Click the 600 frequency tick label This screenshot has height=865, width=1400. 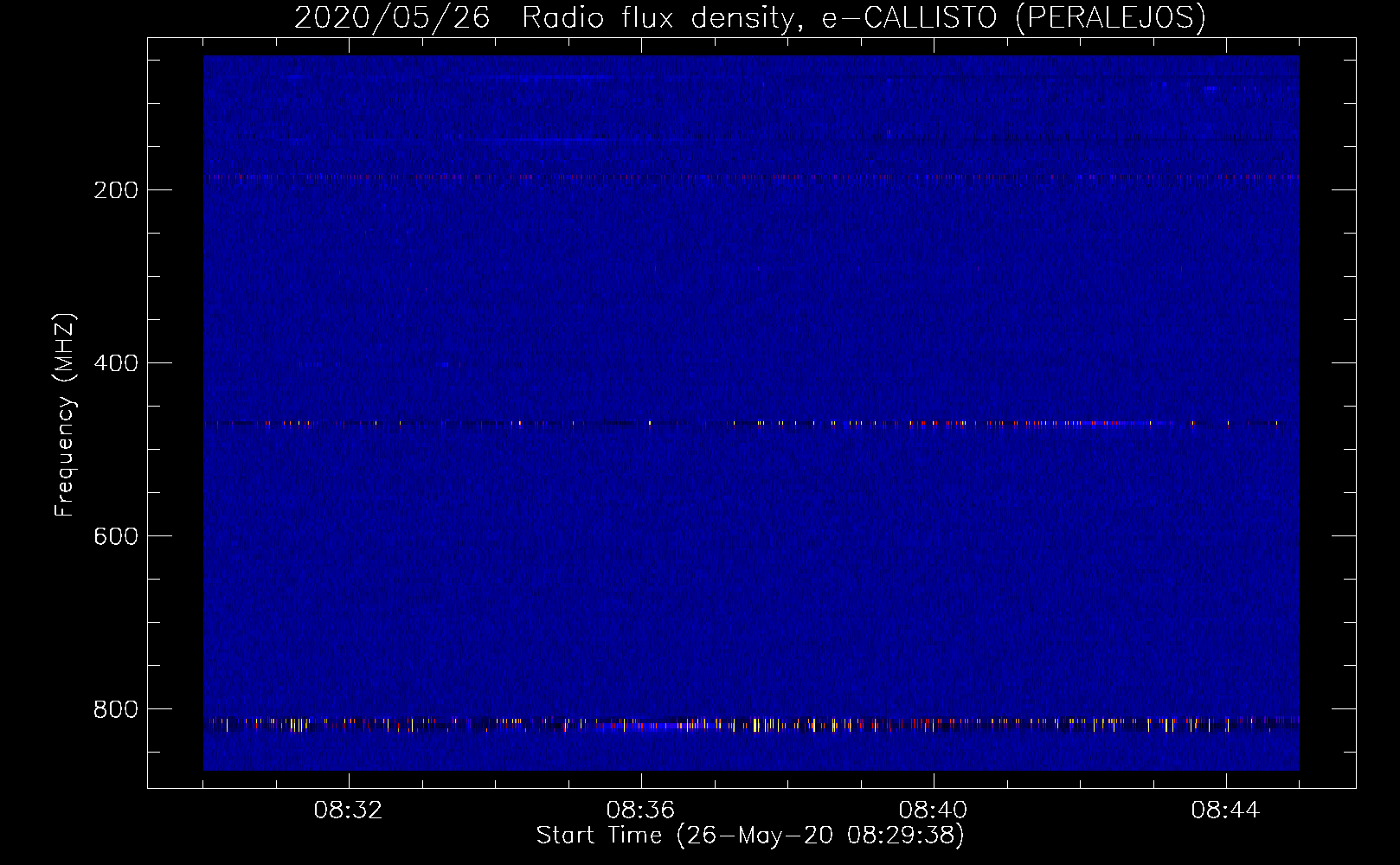(116, 536)
